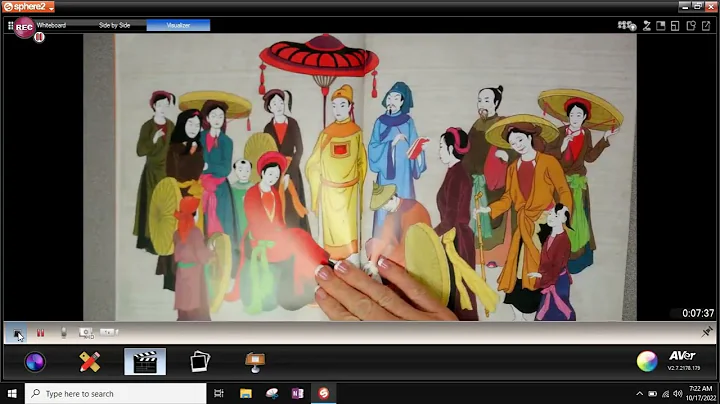Viewport: 720px width, 404px height.
Task: Select the clapperboard recording tool
Action: click(x=145, y=362)
